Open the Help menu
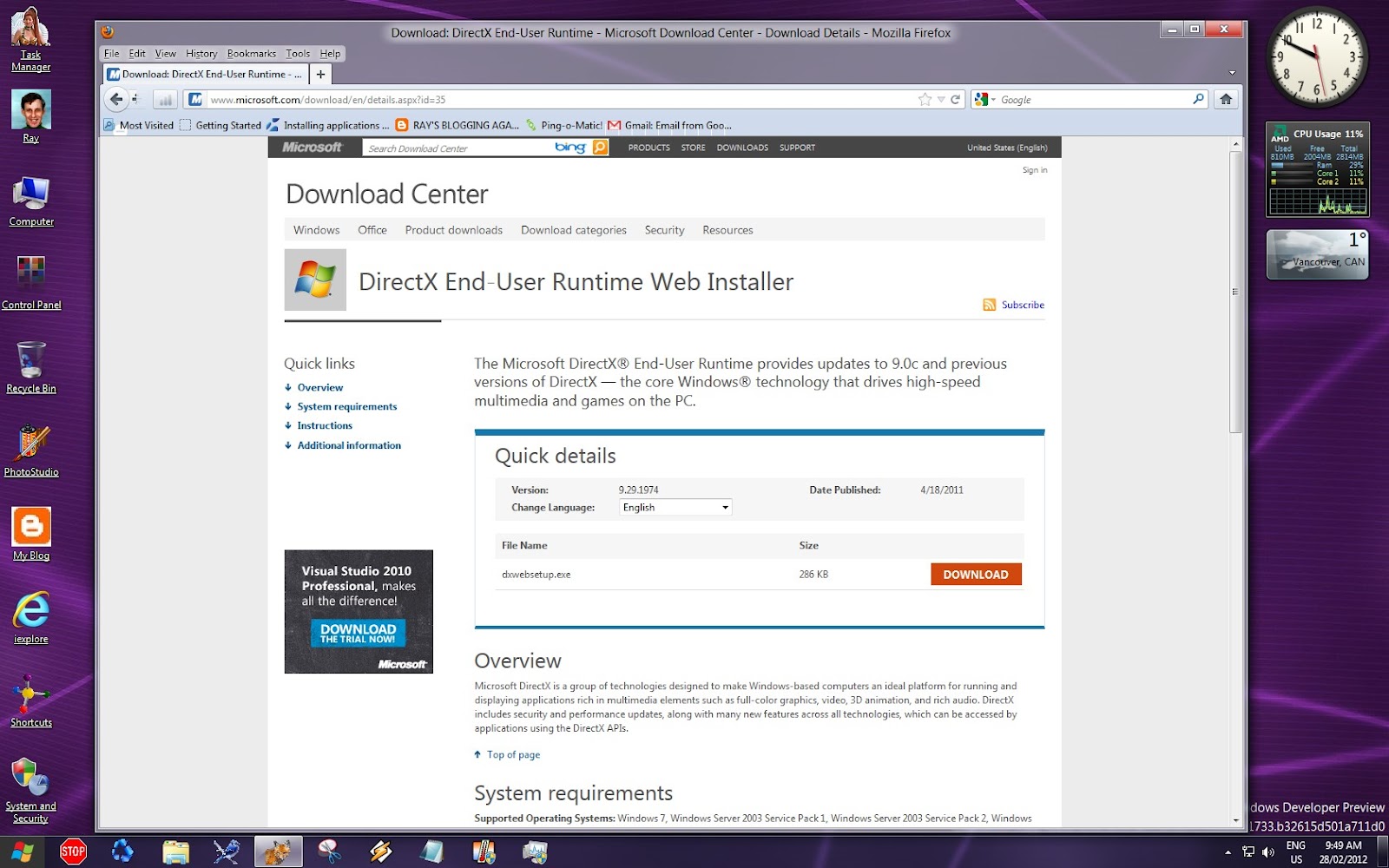This screenshot has width=1389, height=868. 330,54
